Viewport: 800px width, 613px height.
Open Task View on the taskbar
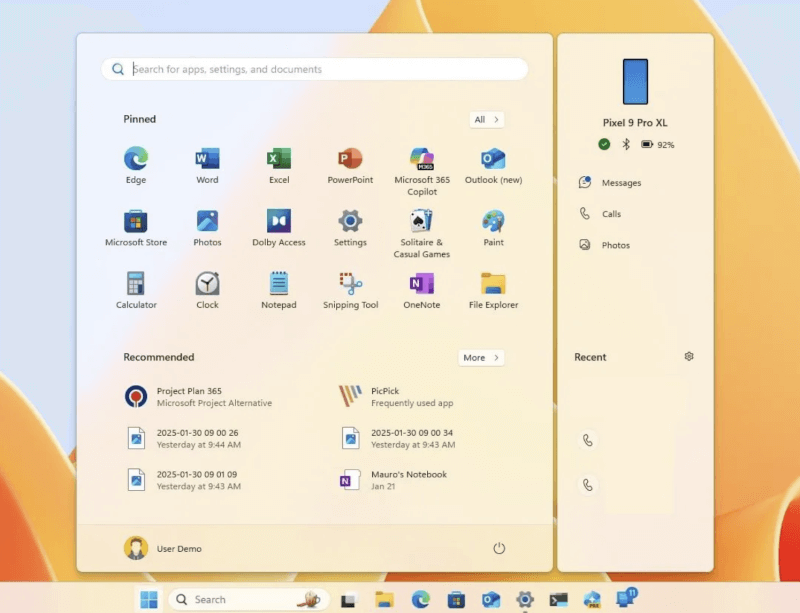[x=348, y=600]
